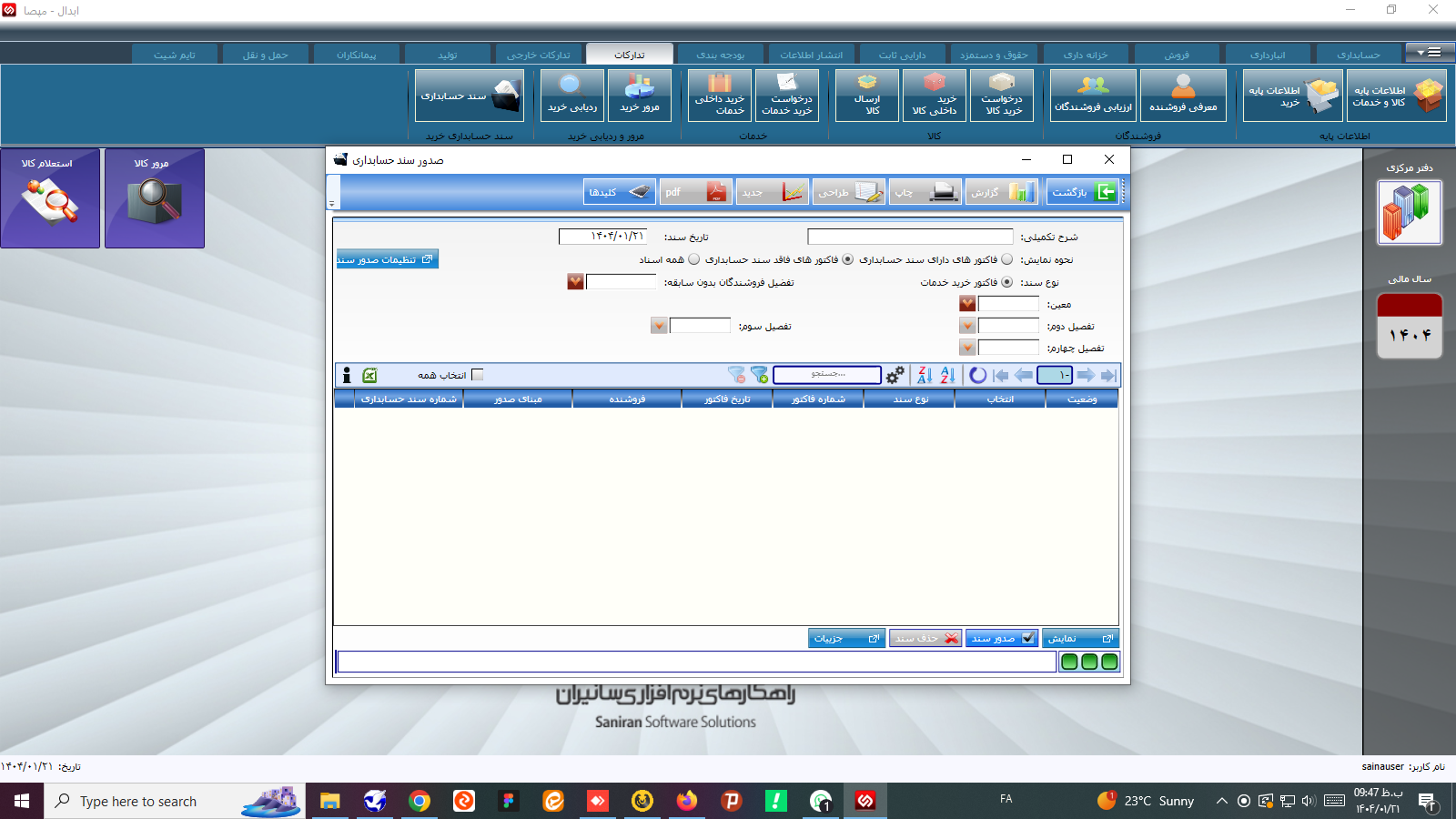Viewport: 1456px width, 819px height.
Task: Open تفصیل فروشندگان بدون سابقه dropdown
Action: [x=574, y=282]
